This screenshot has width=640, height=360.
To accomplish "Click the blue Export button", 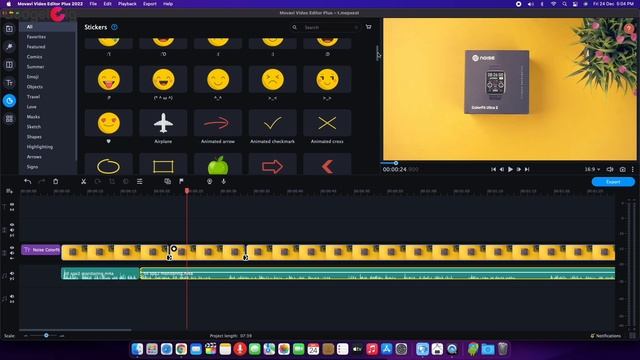I will 613,182.
